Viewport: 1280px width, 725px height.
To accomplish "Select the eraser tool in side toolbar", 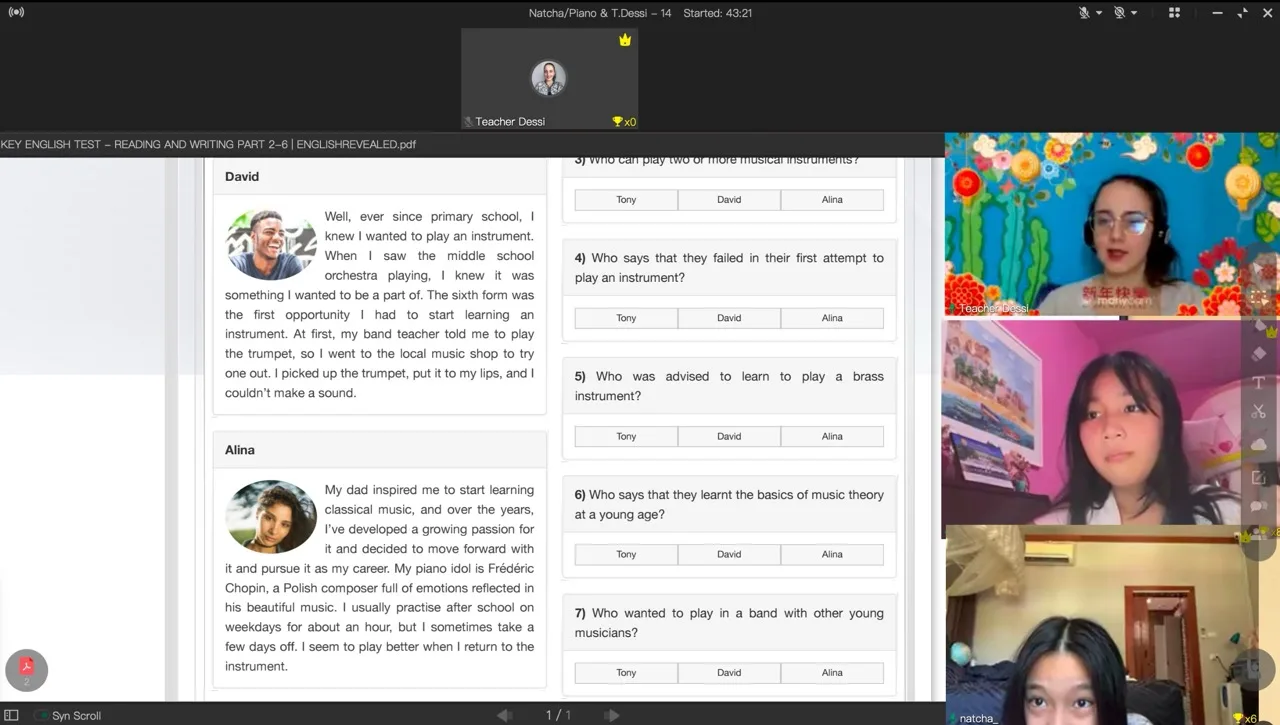I will pos(1259,354).
